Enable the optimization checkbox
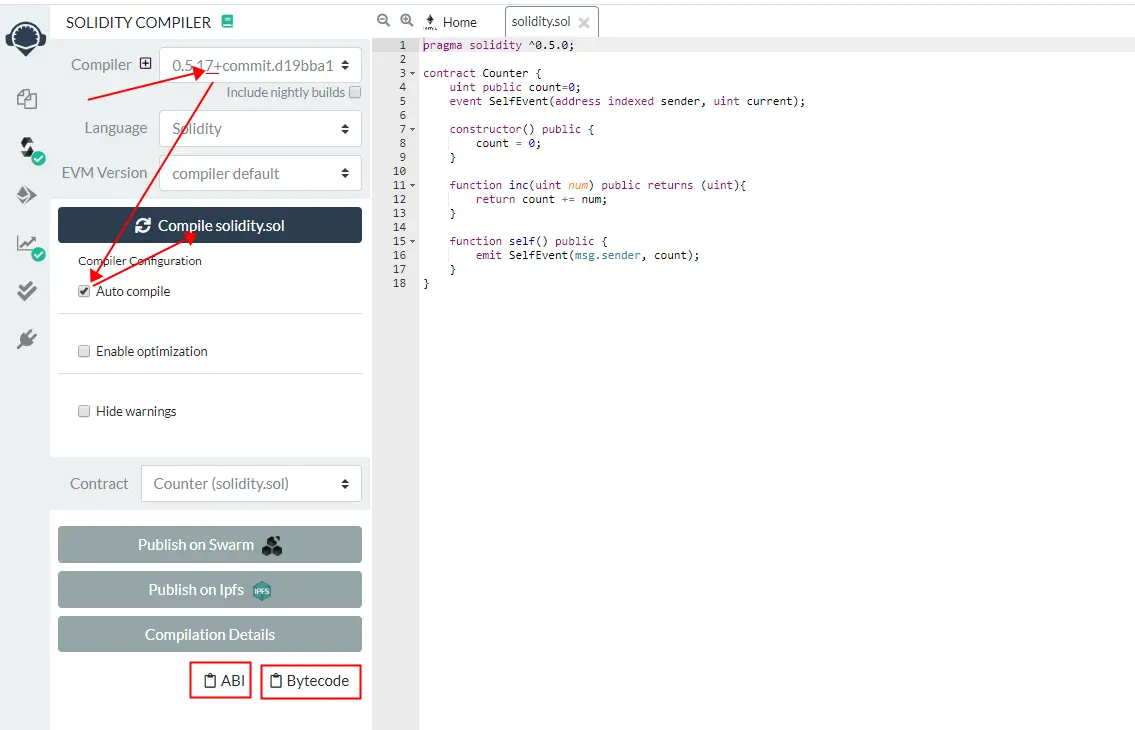Image resolution: width=1135 pixels, height=730 pixels. (84, 351)
